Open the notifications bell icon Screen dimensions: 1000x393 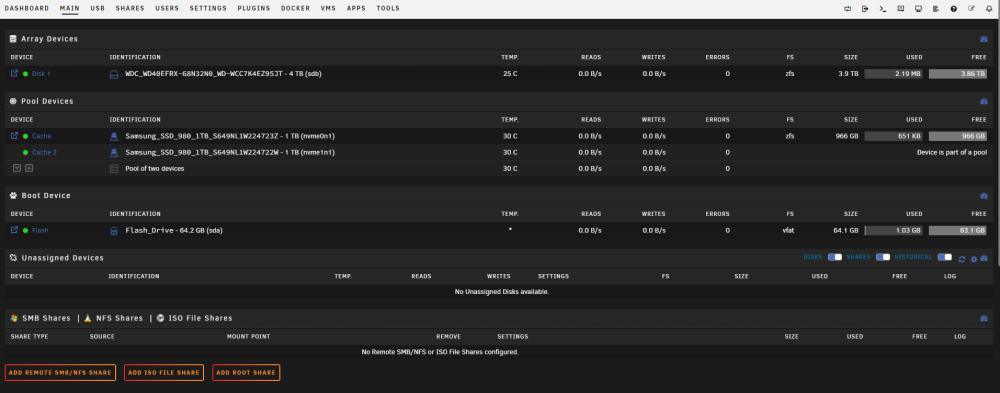pyautogui.click(x=989, y=9)
